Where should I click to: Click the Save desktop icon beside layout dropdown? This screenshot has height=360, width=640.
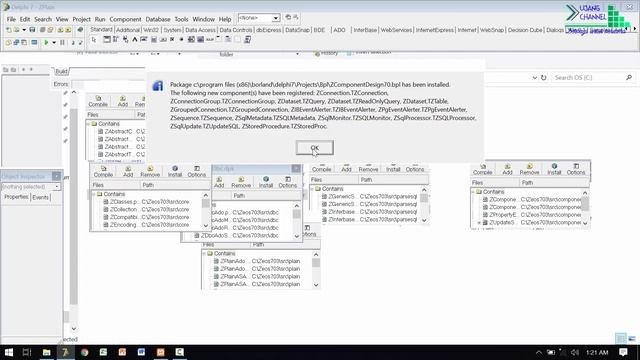coord(288,18)
